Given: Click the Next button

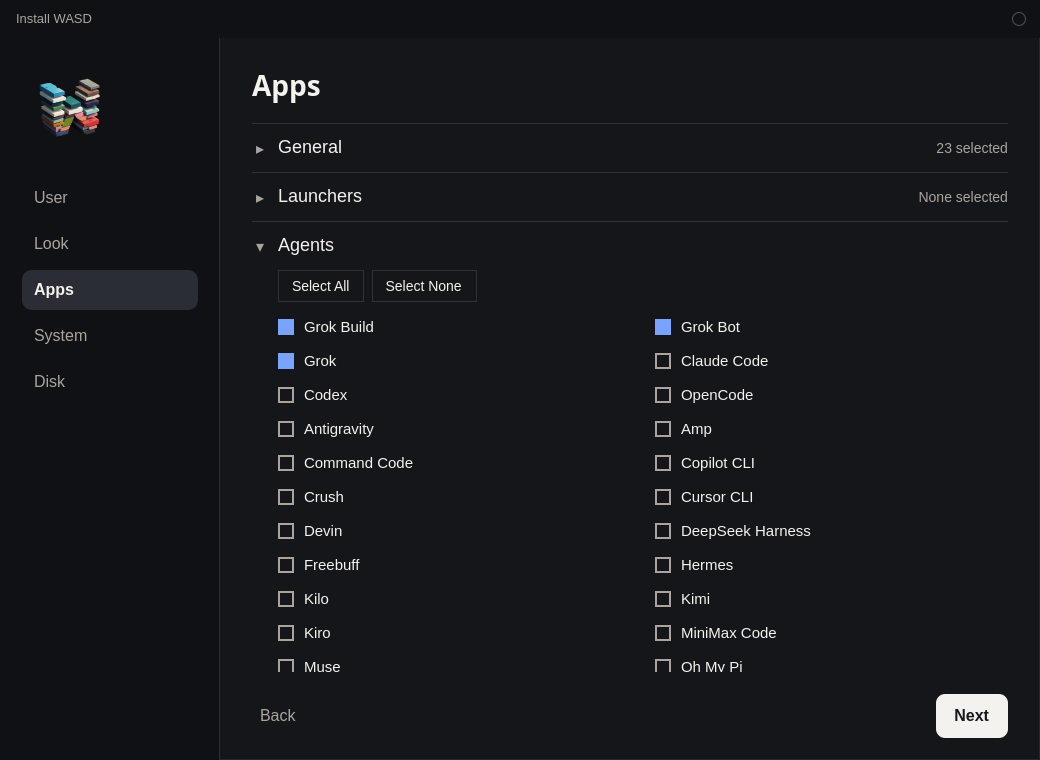Looking at the screenshot, I should click(x=971, y=716).
